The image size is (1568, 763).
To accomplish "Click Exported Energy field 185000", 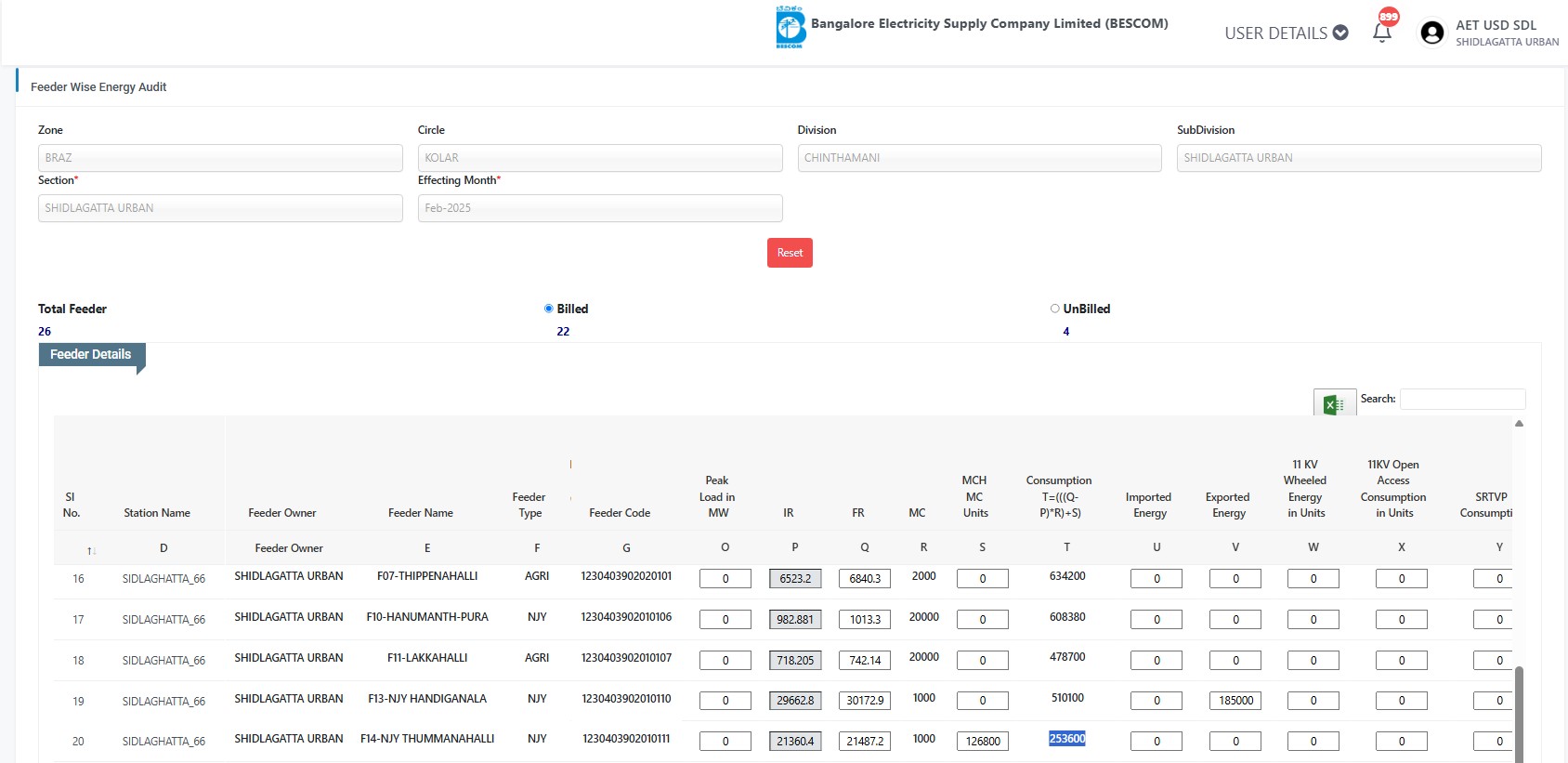I will click(x=1235, y=701).
